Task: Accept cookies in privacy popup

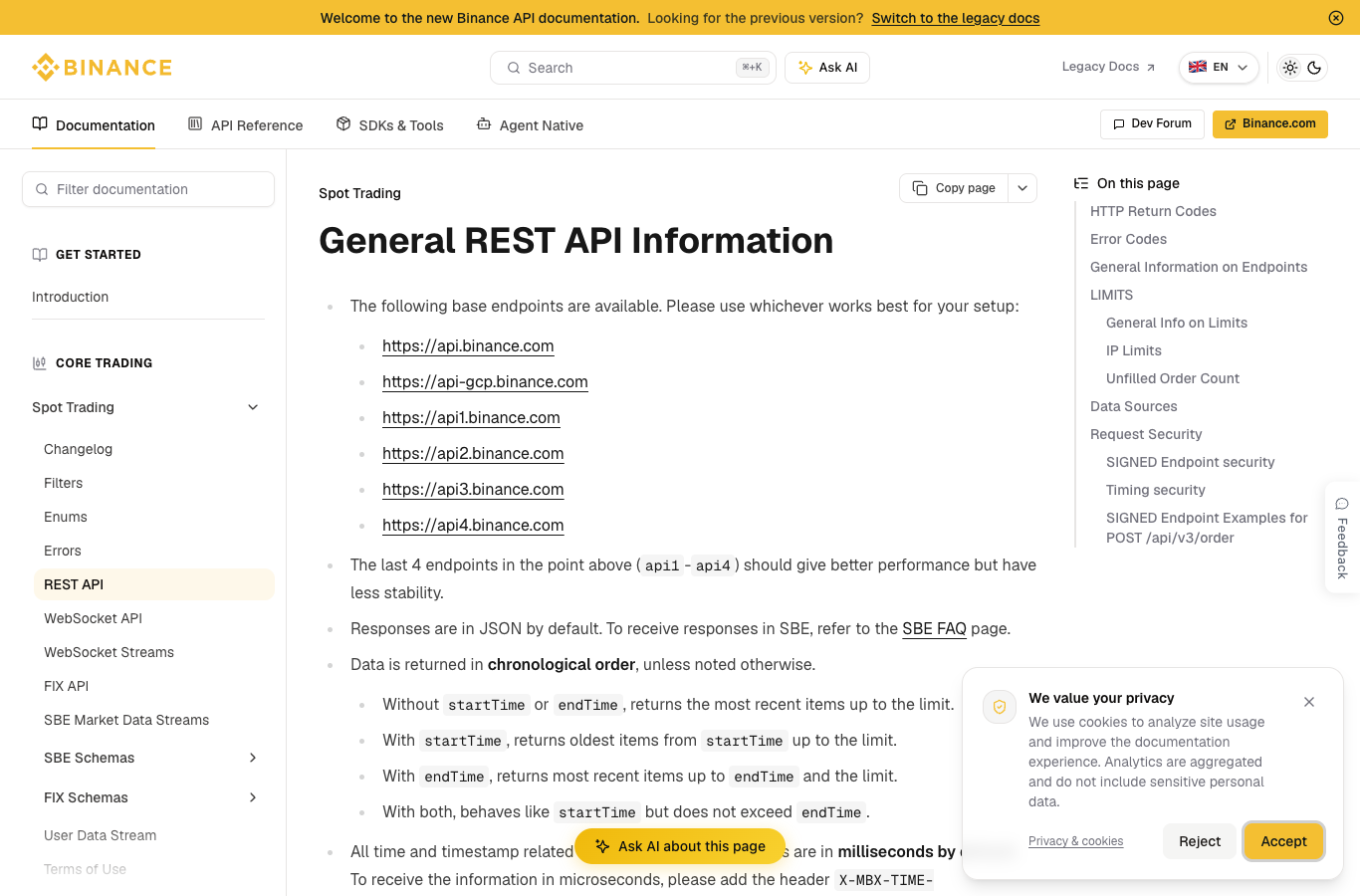Action: 1283,841
